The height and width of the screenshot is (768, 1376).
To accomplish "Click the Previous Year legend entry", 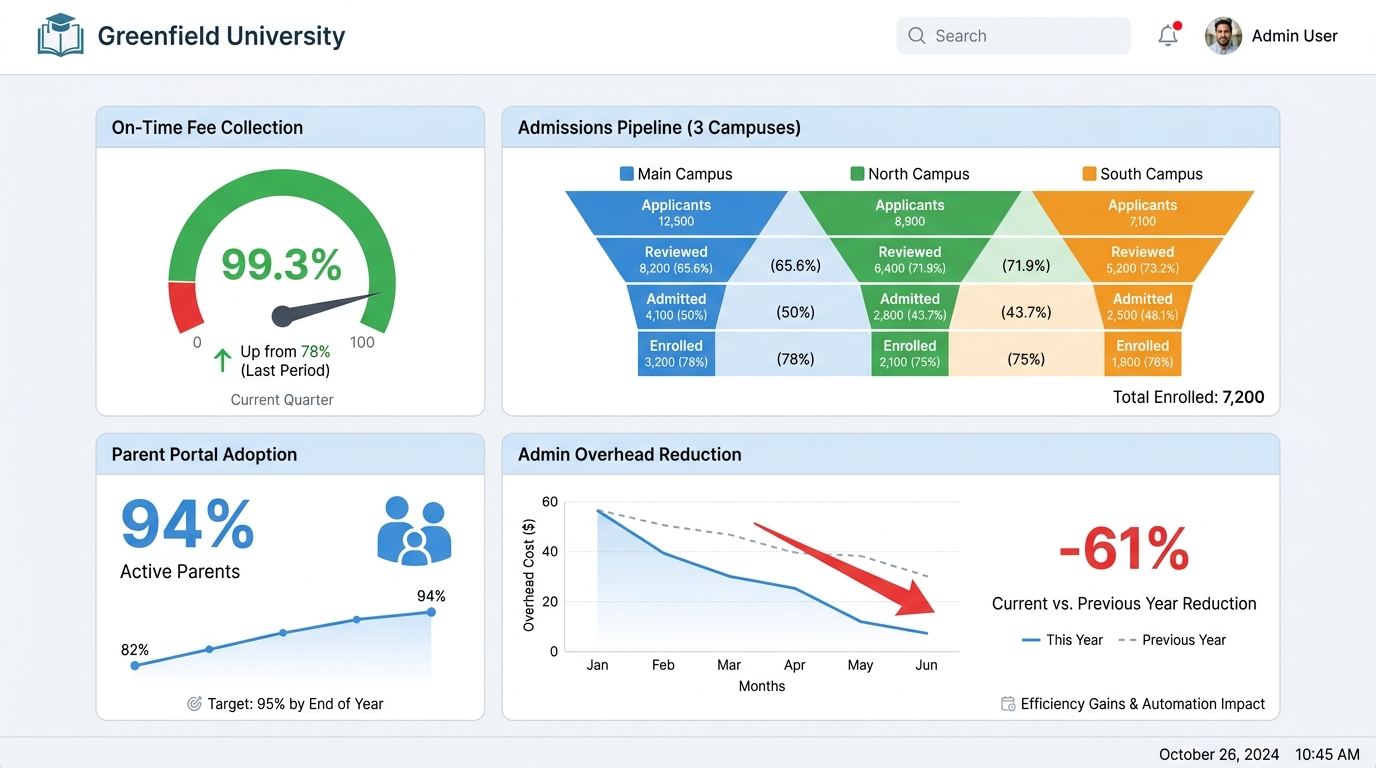I will point(1171,640).
